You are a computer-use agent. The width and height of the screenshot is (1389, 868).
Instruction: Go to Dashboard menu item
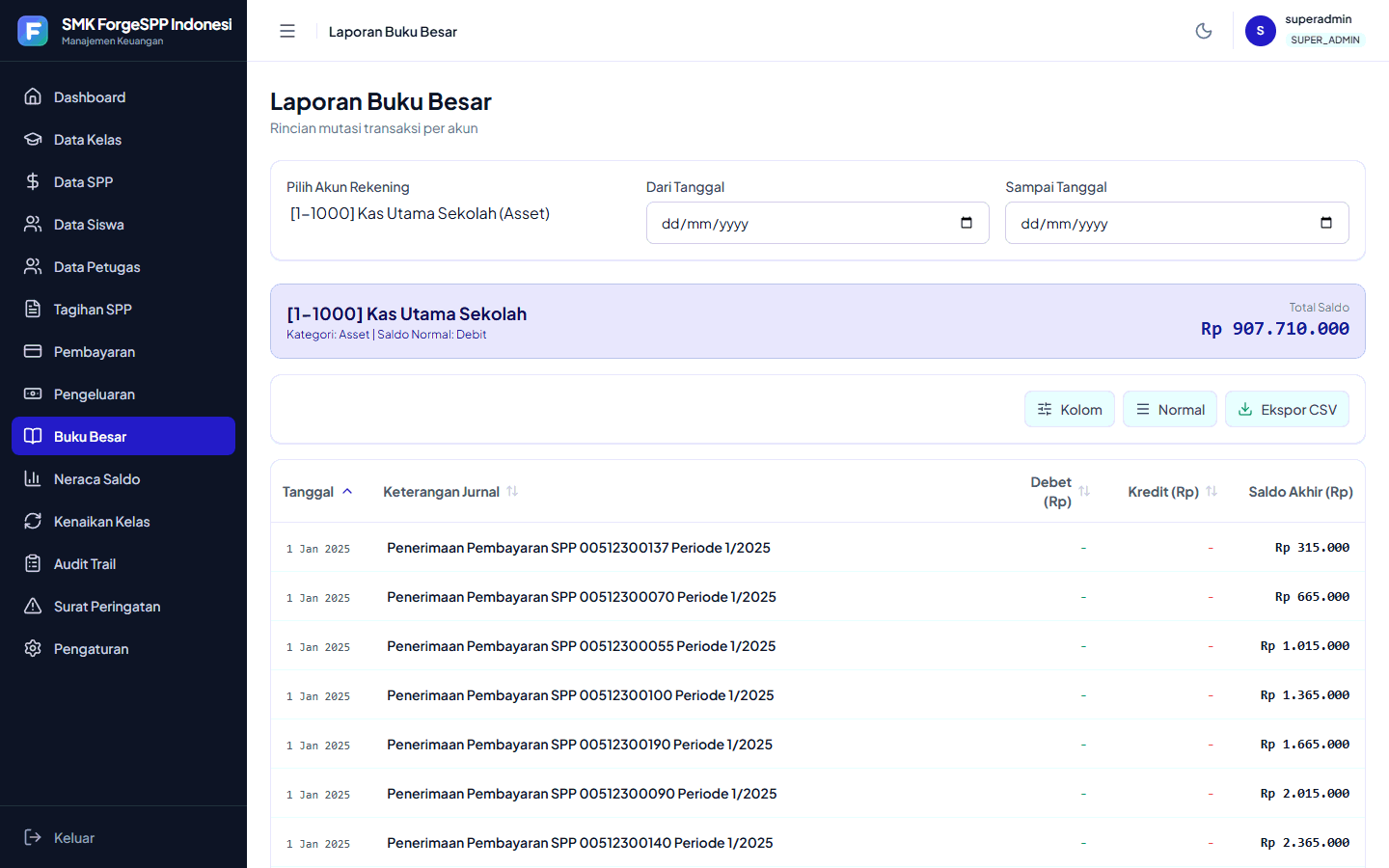[123, 96]
